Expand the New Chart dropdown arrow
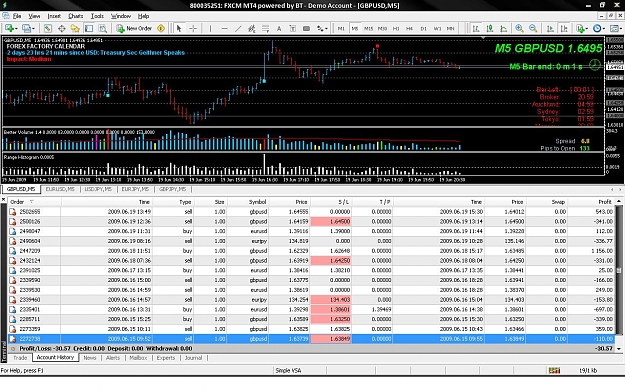625x391 pixels. 16,29
